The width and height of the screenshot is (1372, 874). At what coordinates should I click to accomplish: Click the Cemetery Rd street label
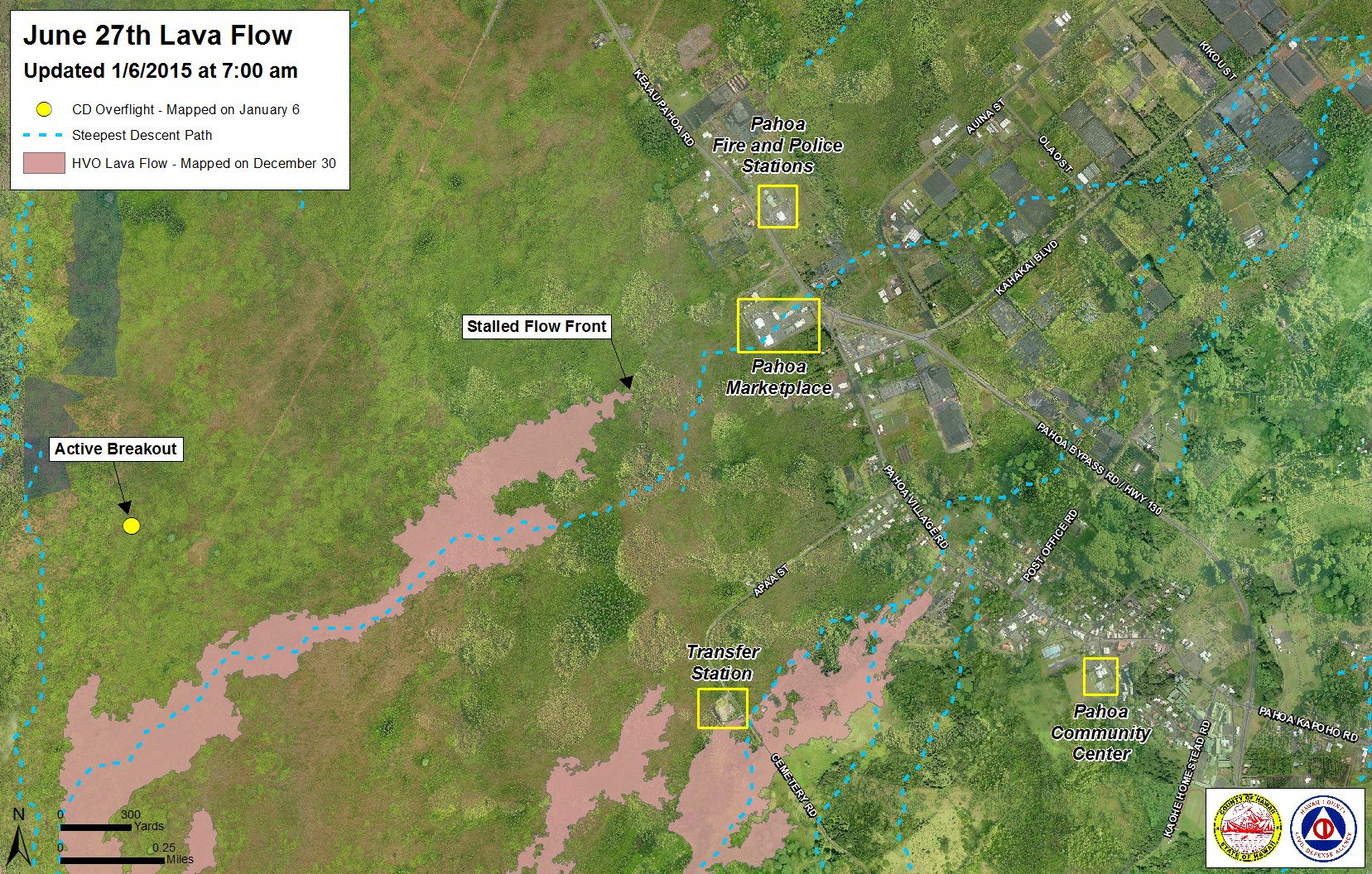click(x=793, y=785)
